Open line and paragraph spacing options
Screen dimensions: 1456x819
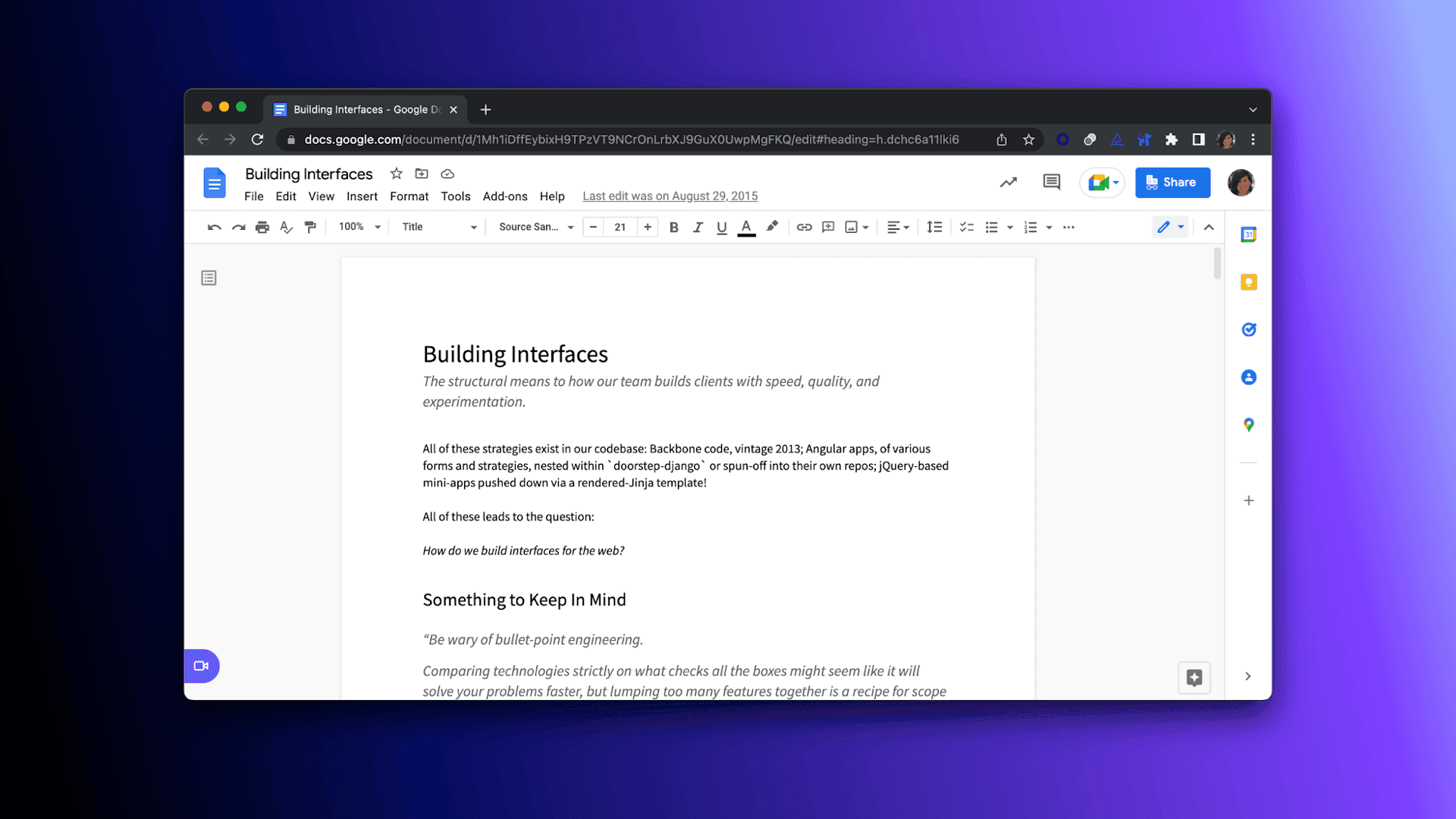click(x=934, y=227)
